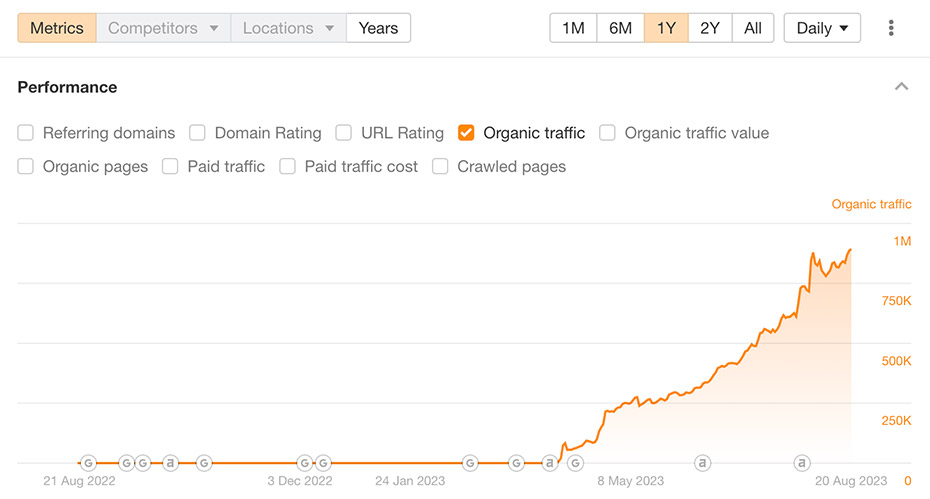The image size is (930, 499).
Task: Set time range to 6M
Action: point(620,28)
